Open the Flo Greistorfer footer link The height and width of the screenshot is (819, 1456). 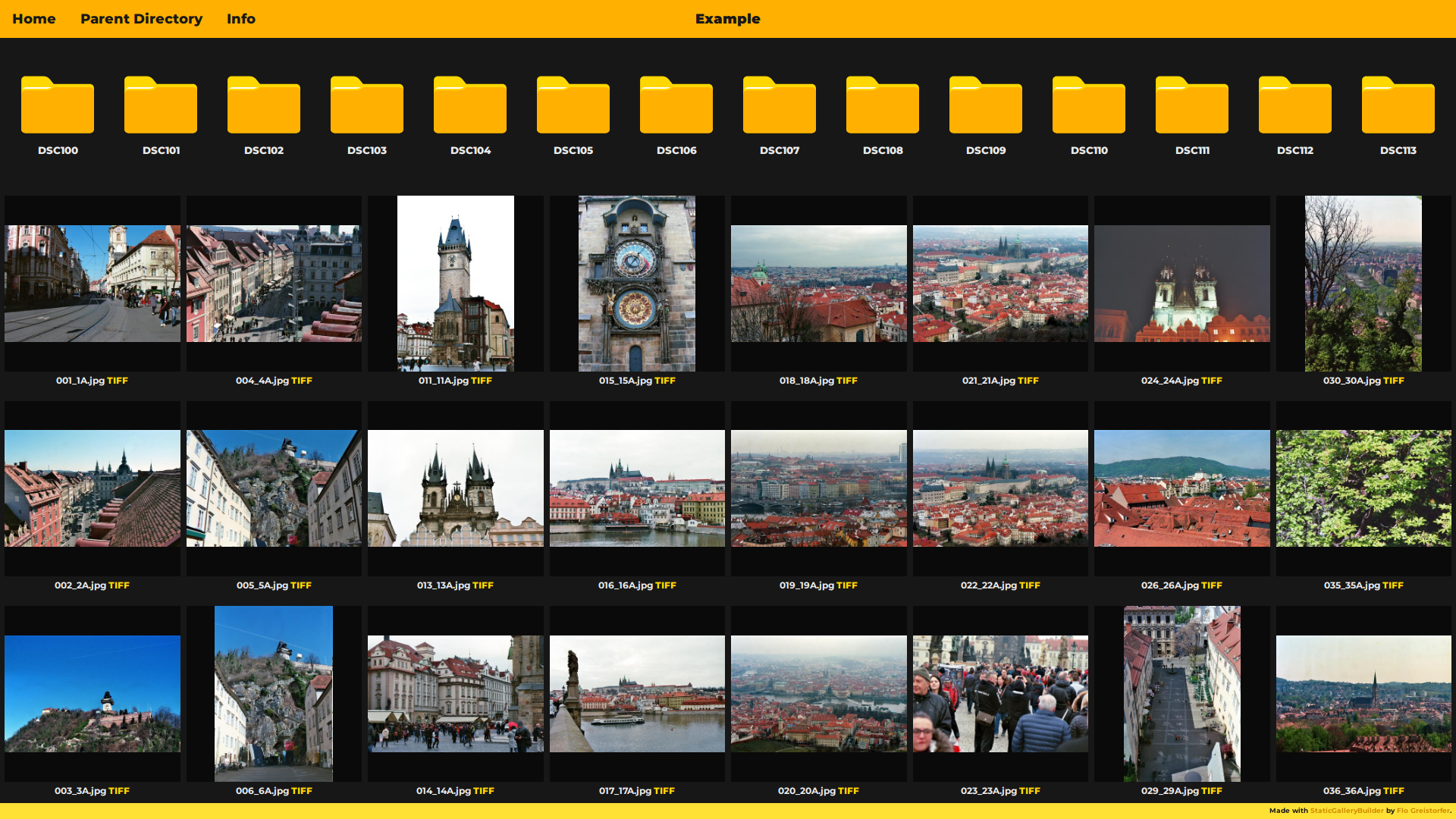(x=1423, y=811)
